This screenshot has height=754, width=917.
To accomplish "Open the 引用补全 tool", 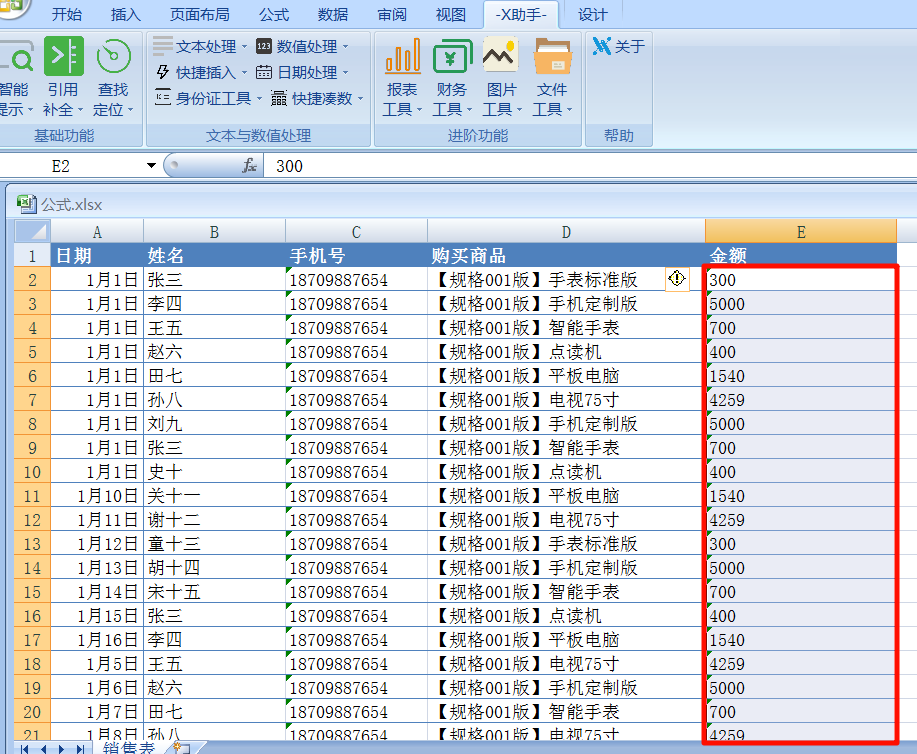I will click(x=63, y=76).
